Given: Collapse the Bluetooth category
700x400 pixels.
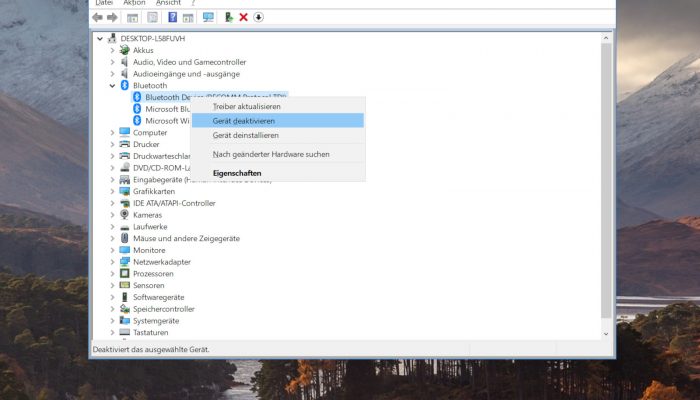Looking at the screenshot, I should coord(112,86).
